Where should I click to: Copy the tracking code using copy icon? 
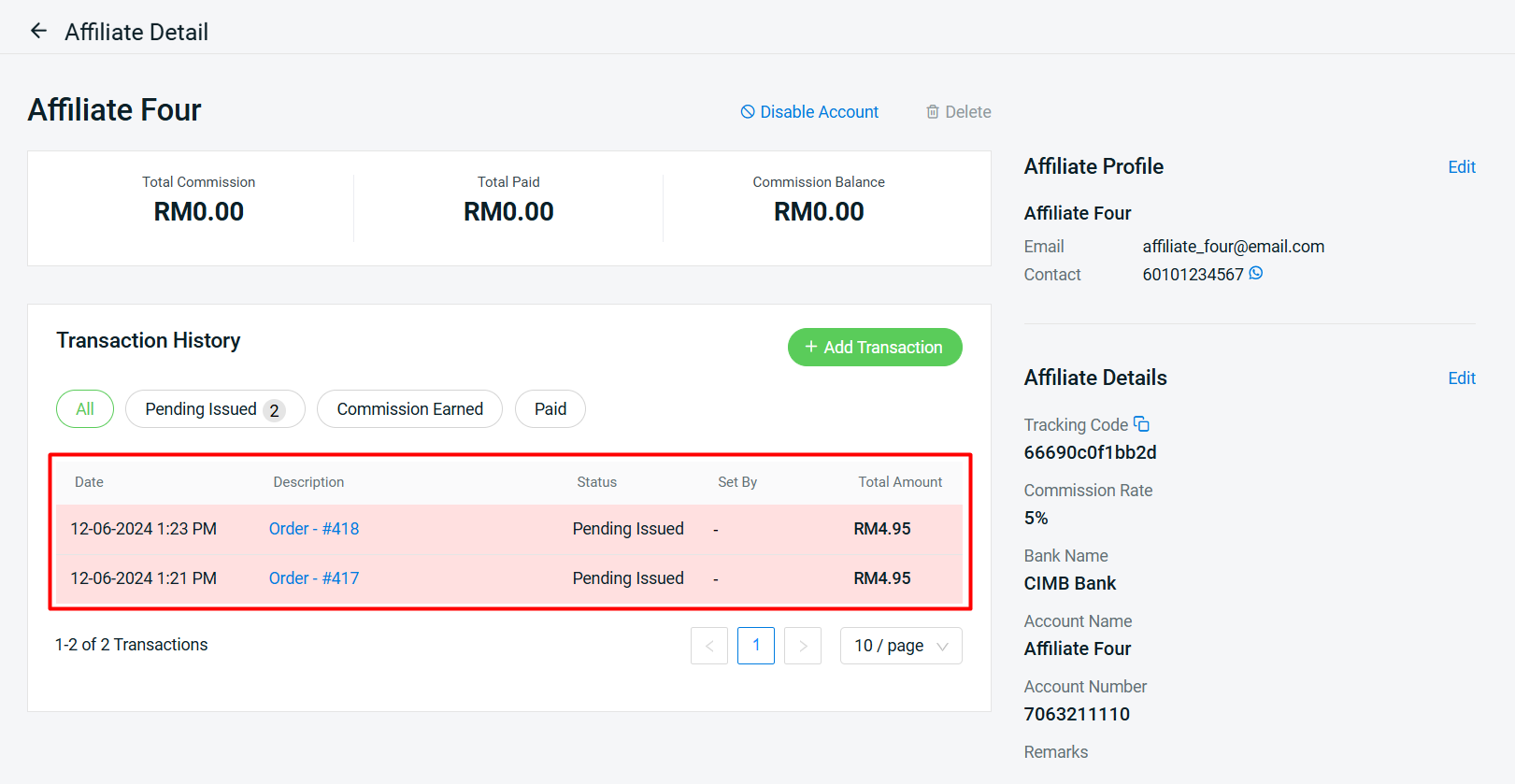(1141, 424)
